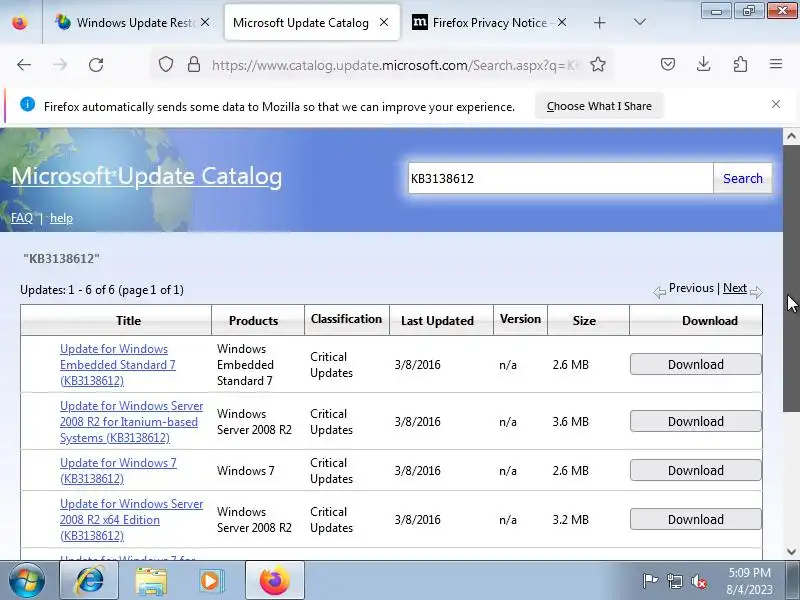Open the Windows Start orb
This screenshot has width=800, height=600.
pos(26,580)
